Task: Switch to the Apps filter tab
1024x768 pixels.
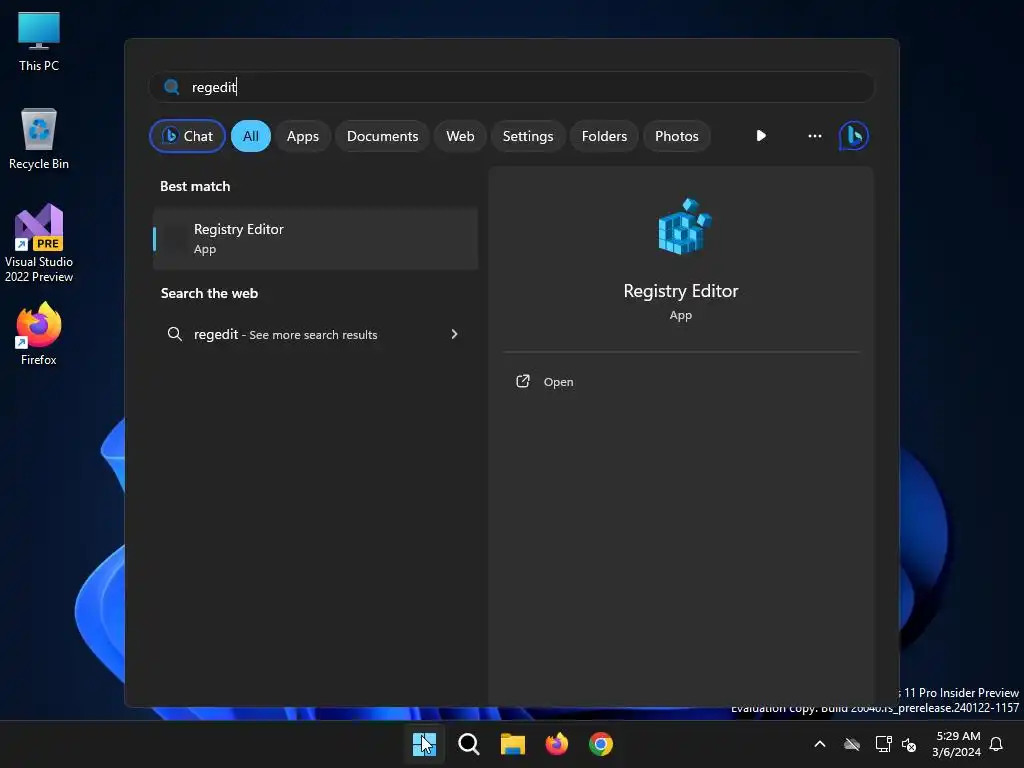Action: pyautogui.click(x=302, y=136)
